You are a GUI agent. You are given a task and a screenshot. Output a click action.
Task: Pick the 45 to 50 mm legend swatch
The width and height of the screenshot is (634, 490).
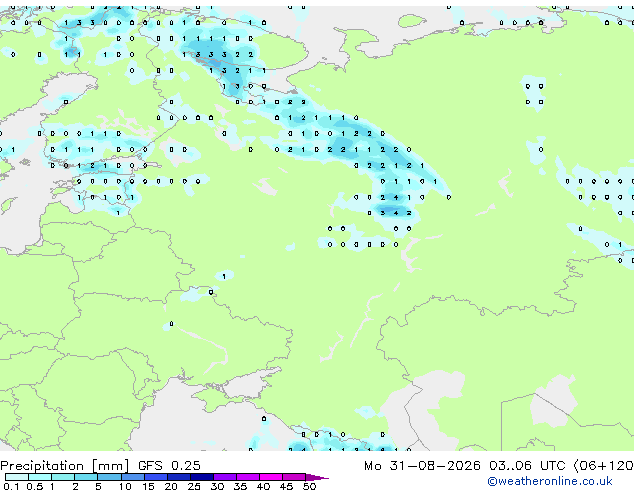tap(294, 477)
